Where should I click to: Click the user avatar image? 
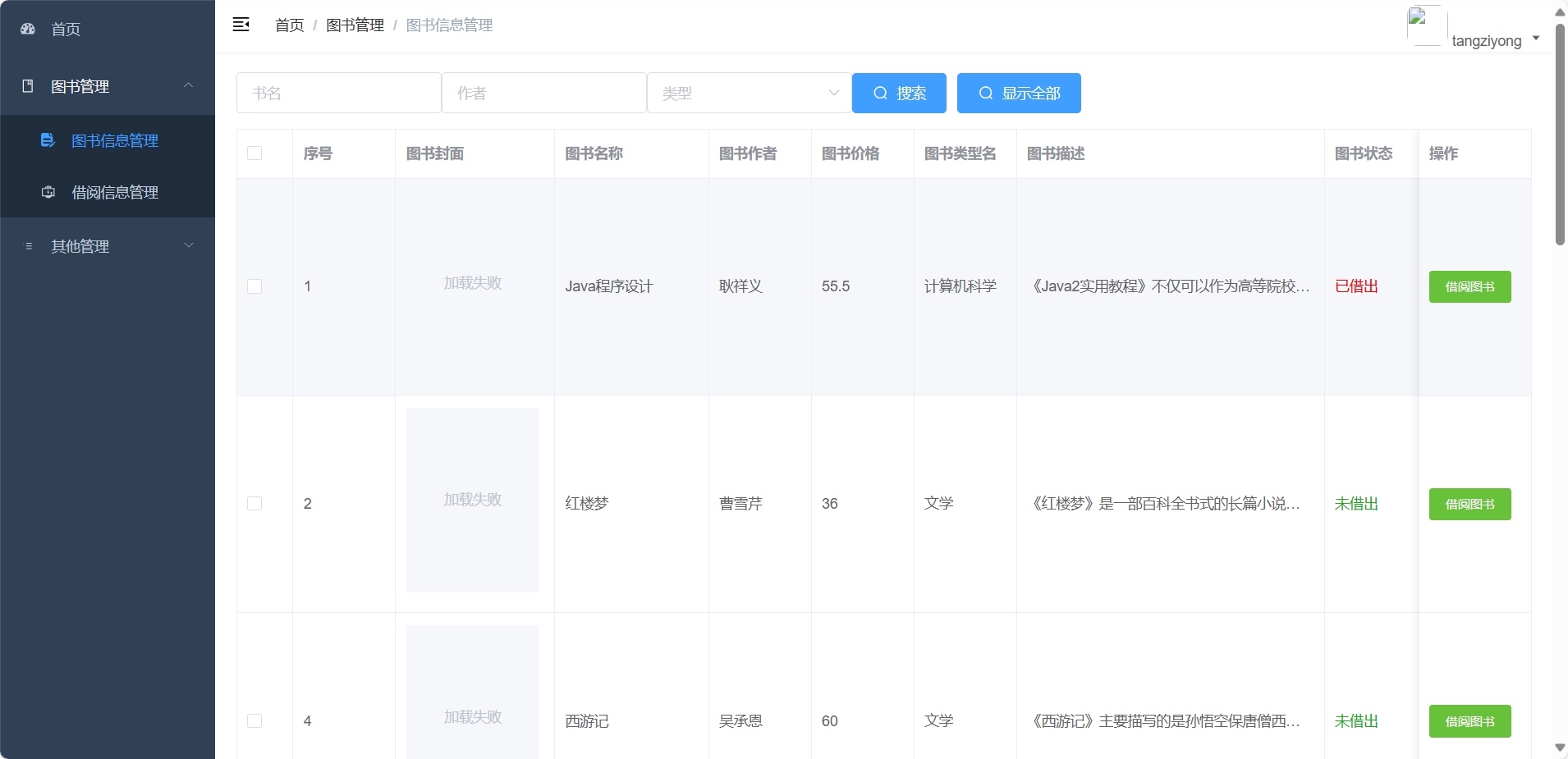coord(1427,25)
